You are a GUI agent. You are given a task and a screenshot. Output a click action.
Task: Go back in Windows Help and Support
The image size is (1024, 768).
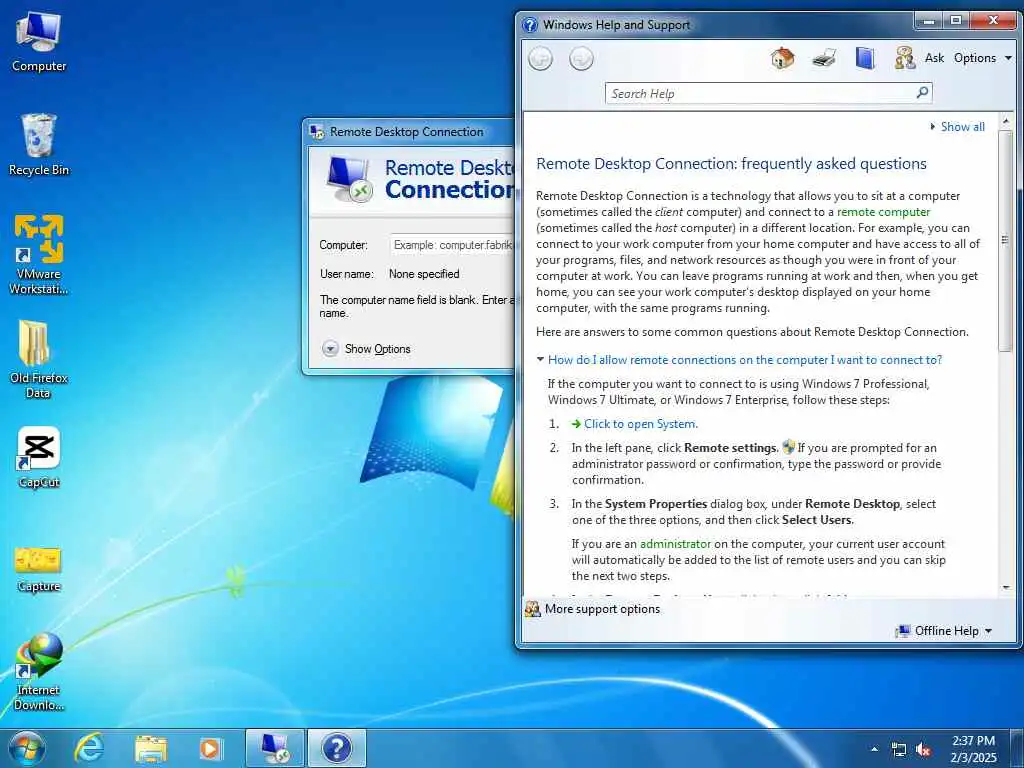(x=540, y=59)
